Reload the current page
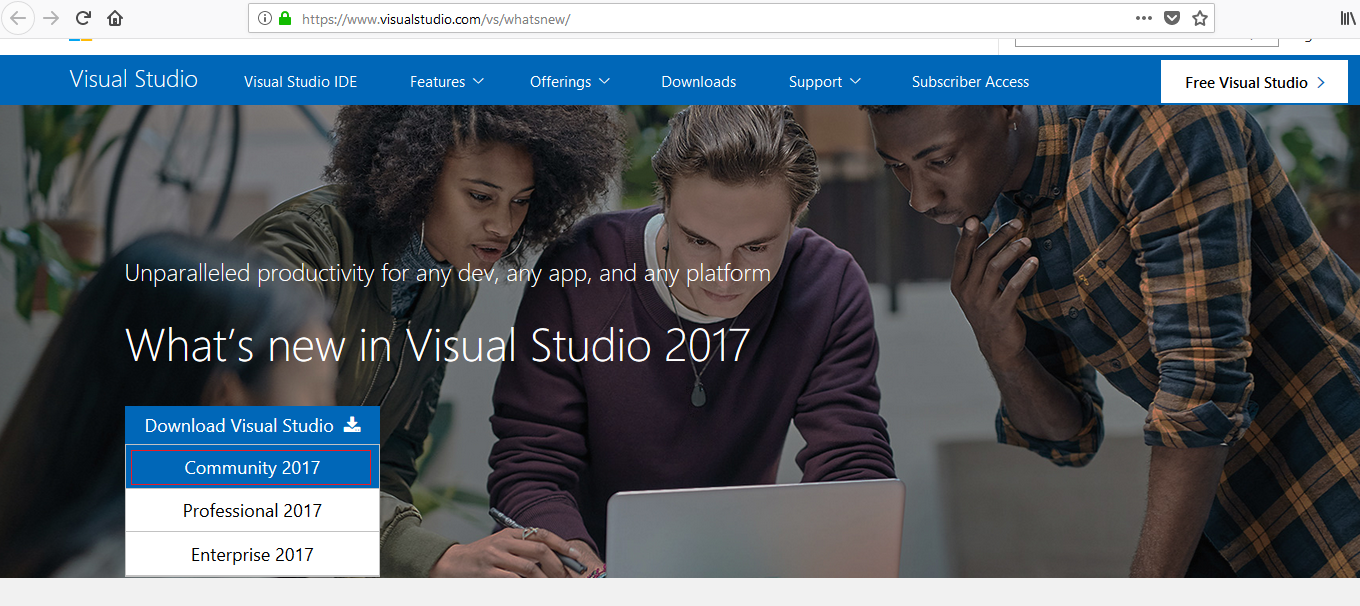 coord(83,17)
